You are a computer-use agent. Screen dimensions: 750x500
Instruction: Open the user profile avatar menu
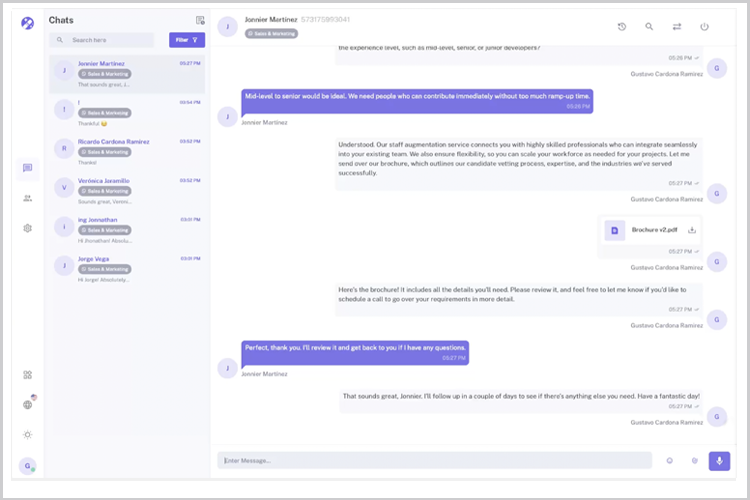28,465
